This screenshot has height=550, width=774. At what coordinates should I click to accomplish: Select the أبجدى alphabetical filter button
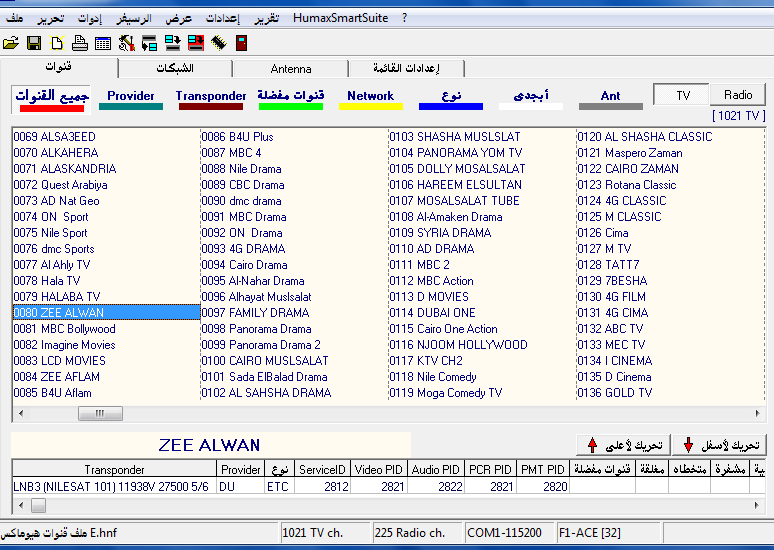pyautogui.click(x=531, y=99)
